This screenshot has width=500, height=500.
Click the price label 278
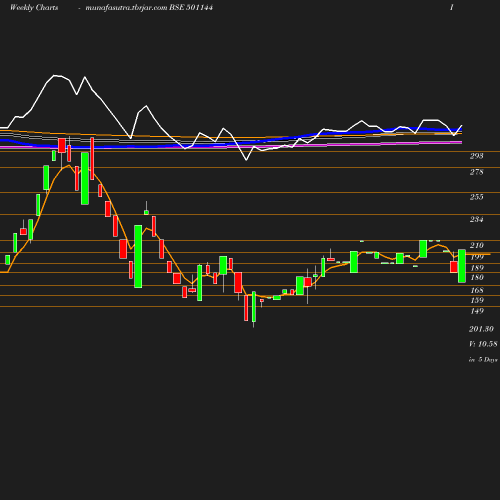pyautogui.click(x=476, y=172)
